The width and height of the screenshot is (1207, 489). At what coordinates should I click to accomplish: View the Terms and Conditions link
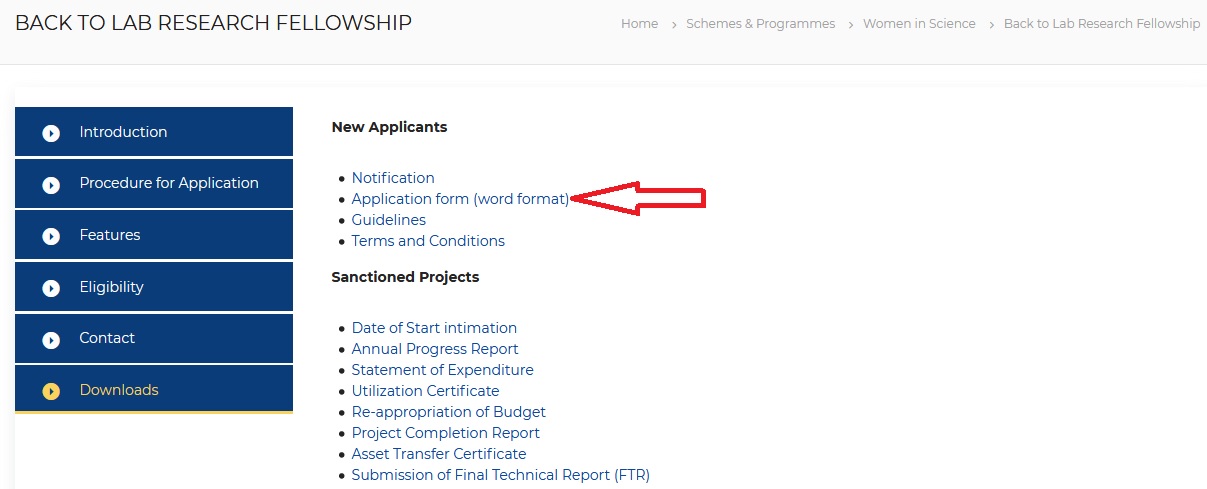coord(428,241)
